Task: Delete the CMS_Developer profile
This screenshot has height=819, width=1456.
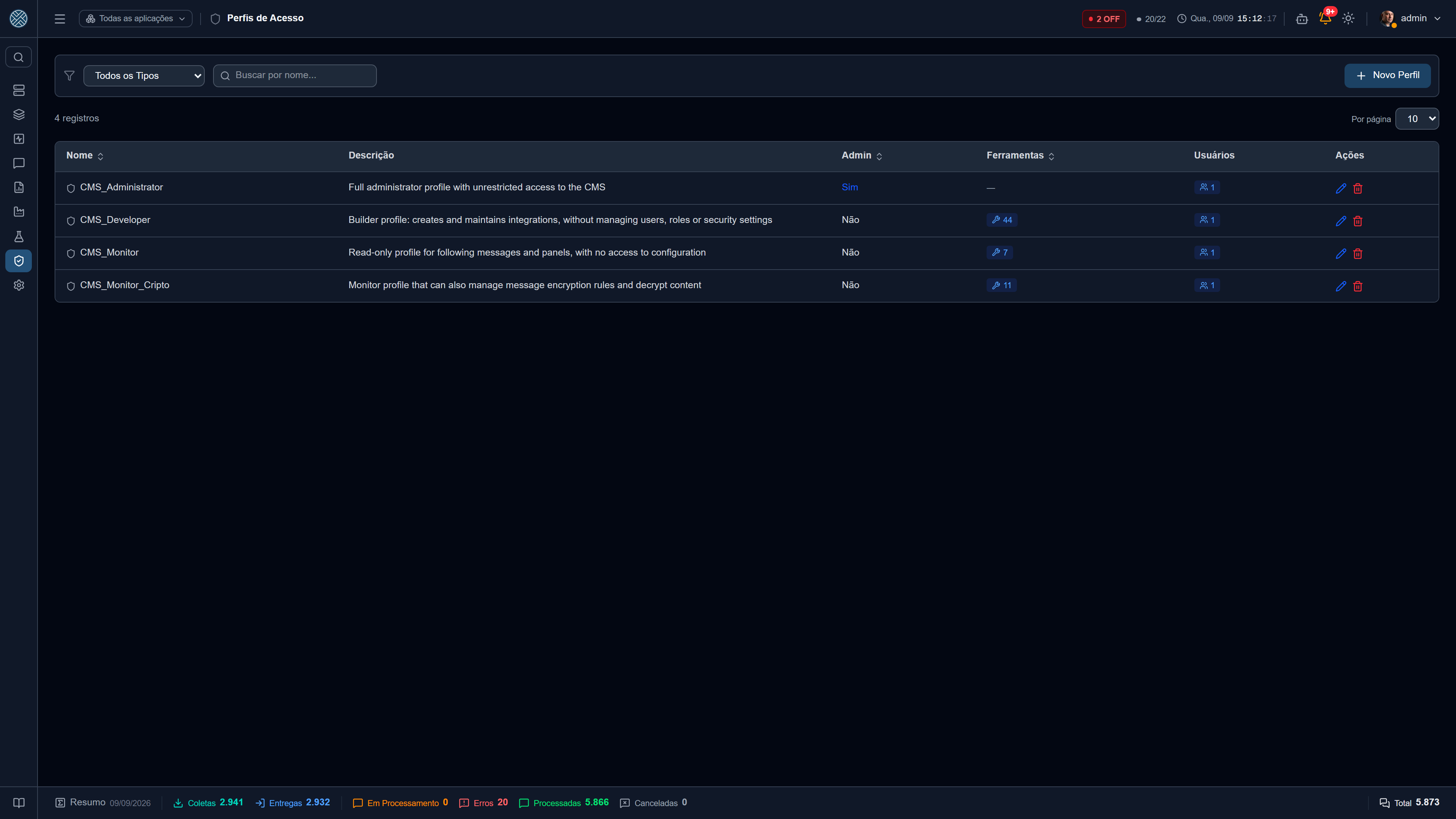Action: click(x=1358, y=221)
